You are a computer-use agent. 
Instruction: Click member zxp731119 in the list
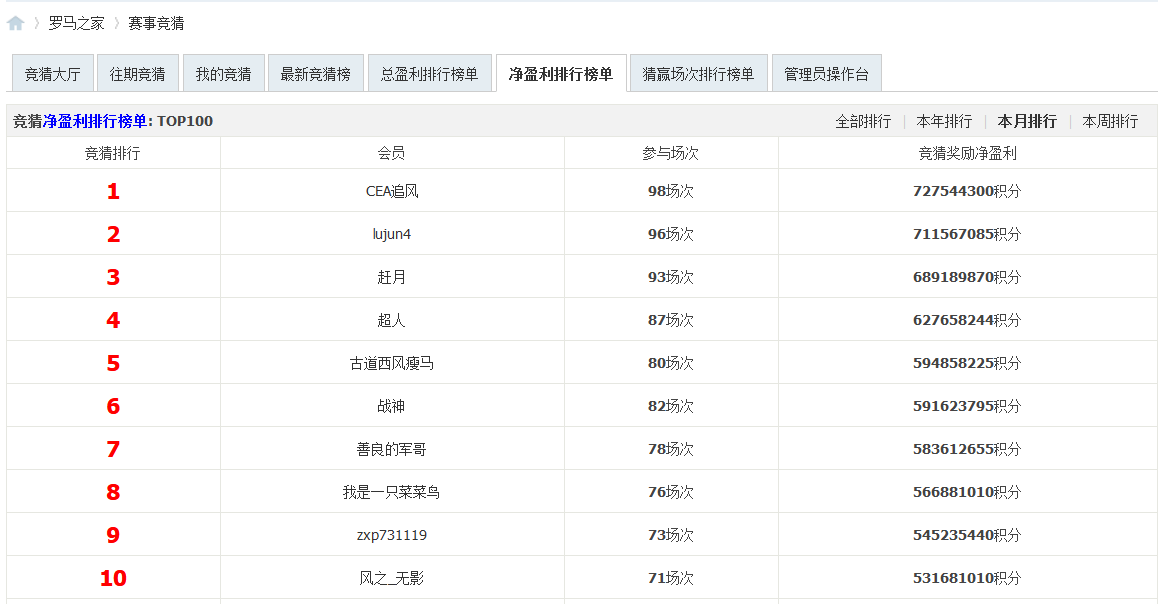pyautogui.click(x=393, y=534)
